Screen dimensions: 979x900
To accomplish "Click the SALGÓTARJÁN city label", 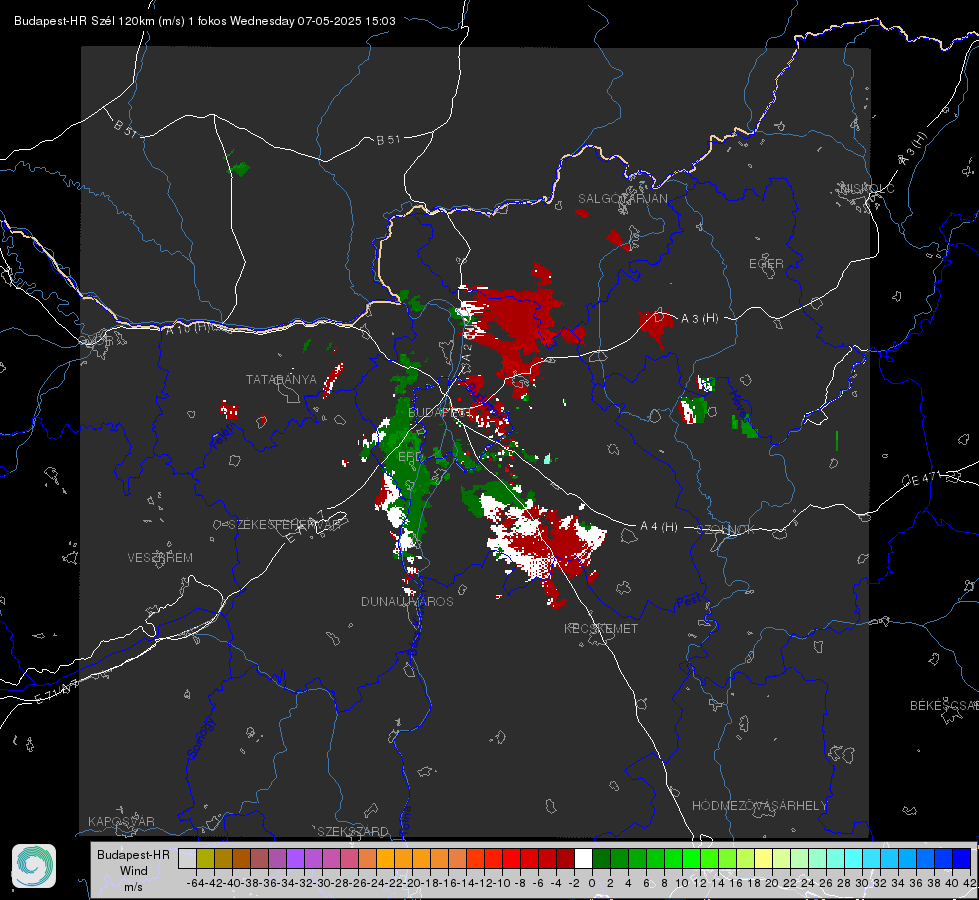I will click(x=622, y=199).
